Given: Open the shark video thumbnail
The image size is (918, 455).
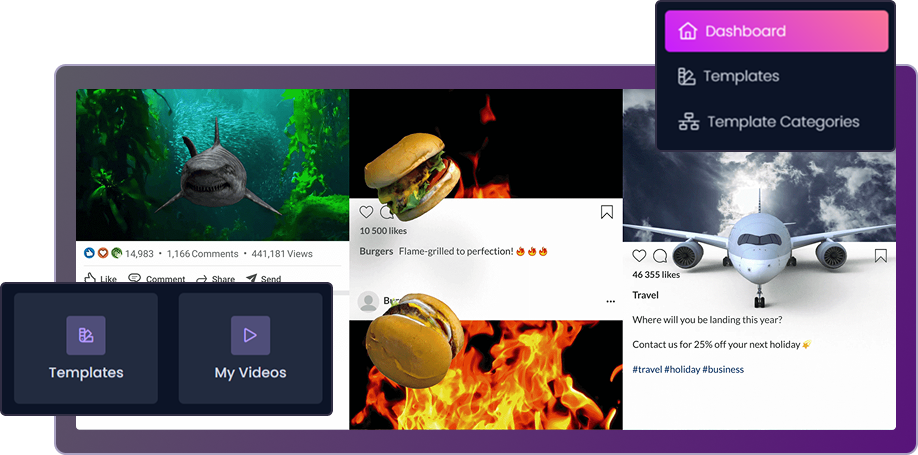Looking at the screenshot, I should (x=212, y=165).
